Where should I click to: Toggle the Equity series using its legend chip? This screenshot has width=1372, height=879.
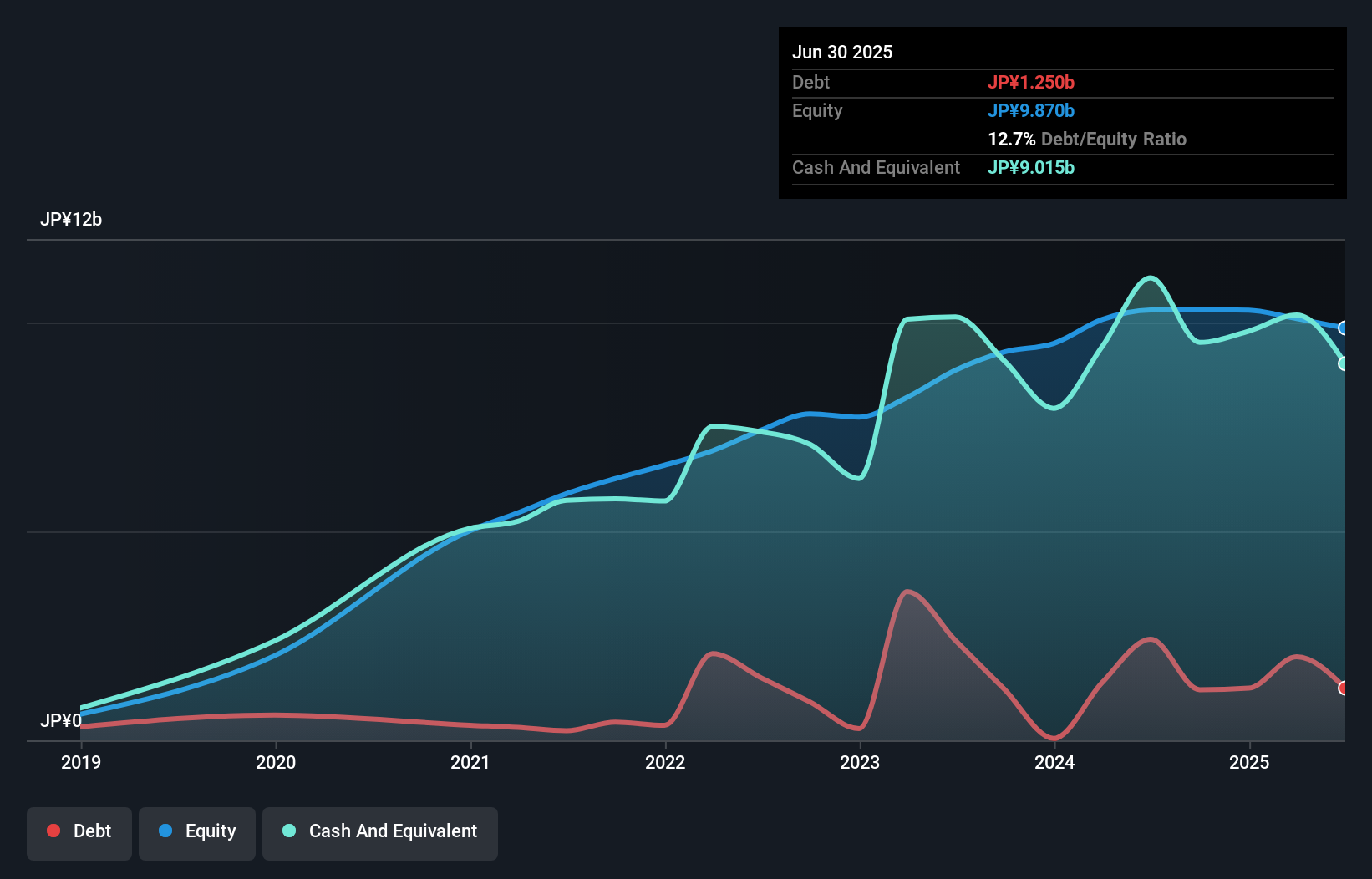[x=196, y=832]
